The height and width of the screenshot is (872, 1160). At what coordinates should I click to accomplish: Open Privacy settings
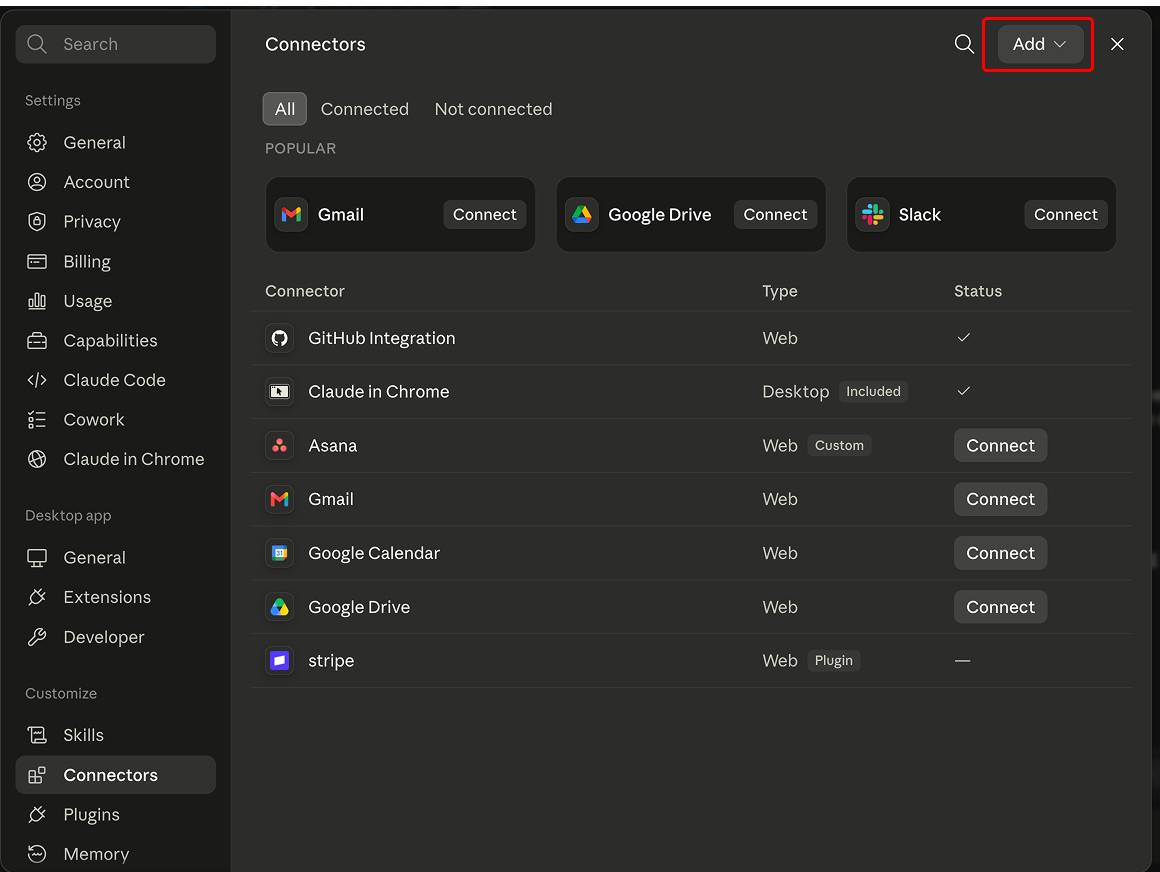tap(115, 222)
